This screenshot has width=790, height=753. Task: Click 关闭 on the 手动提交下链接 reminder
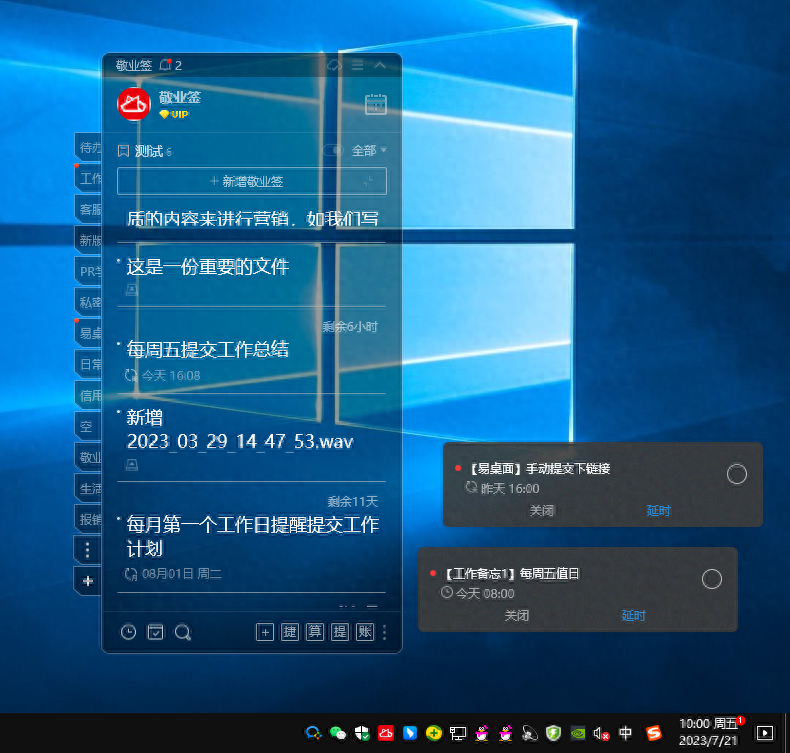point(541,510)
